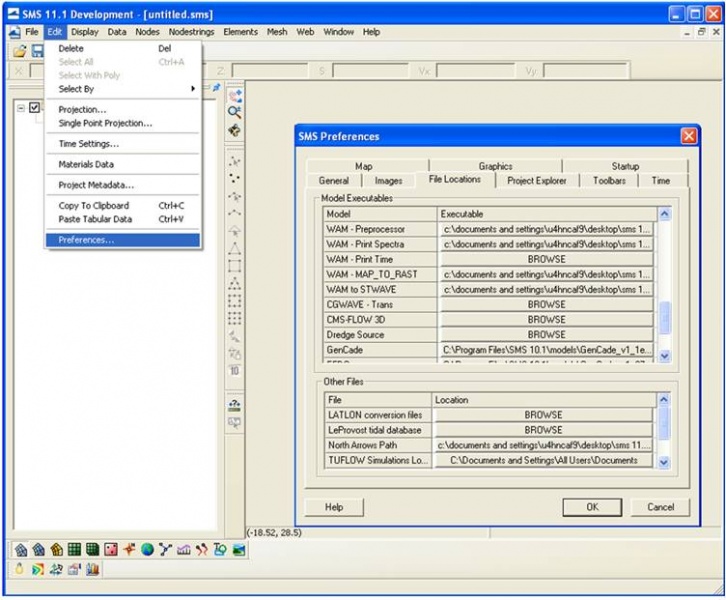
Task: Pick the eight-node quadrilateral element tool
Action: tap(235, 301)
